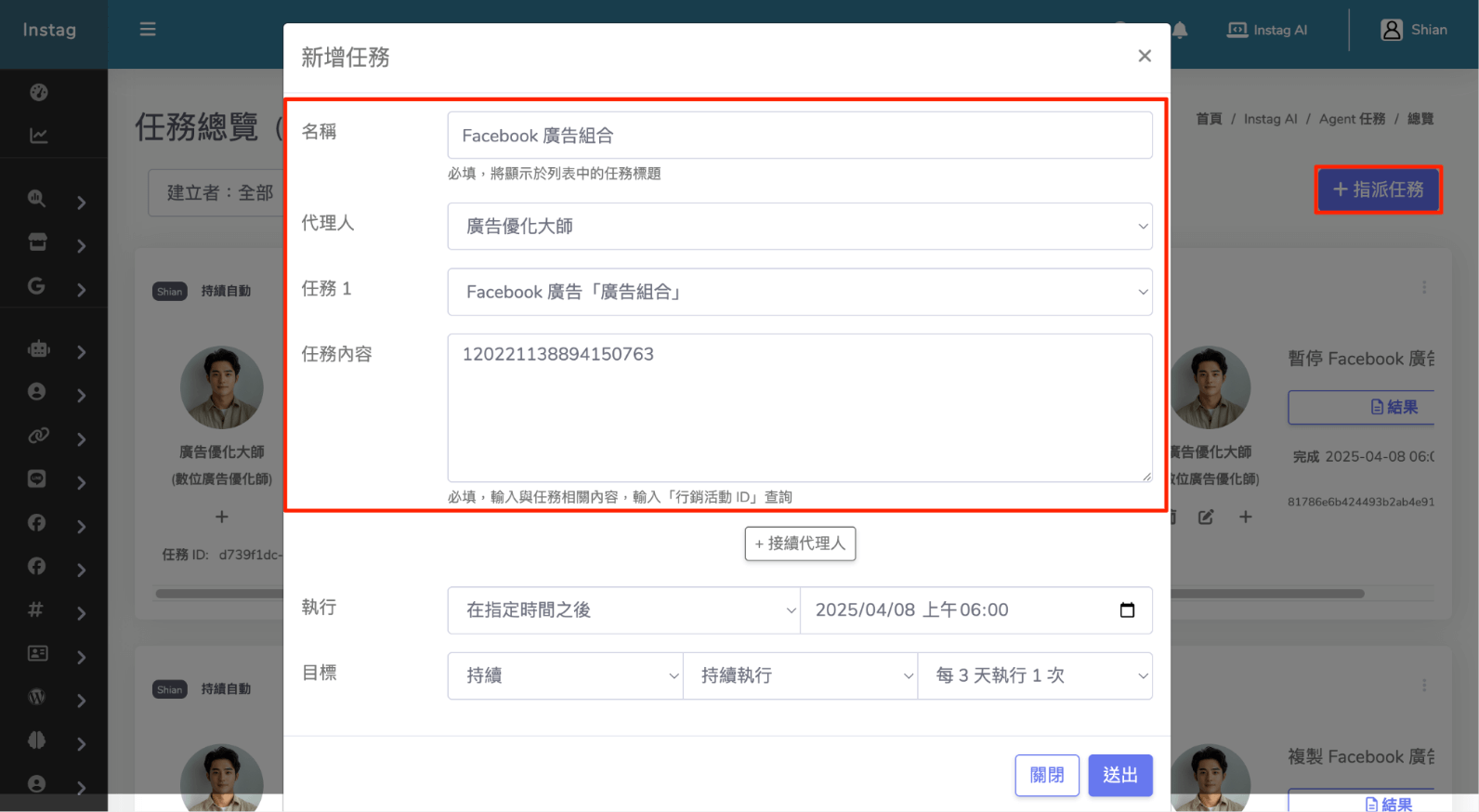The height and width of the screenshot is (812, 1479).
Task: Open the calendar picker in date field
Action: click(1127, 610)
